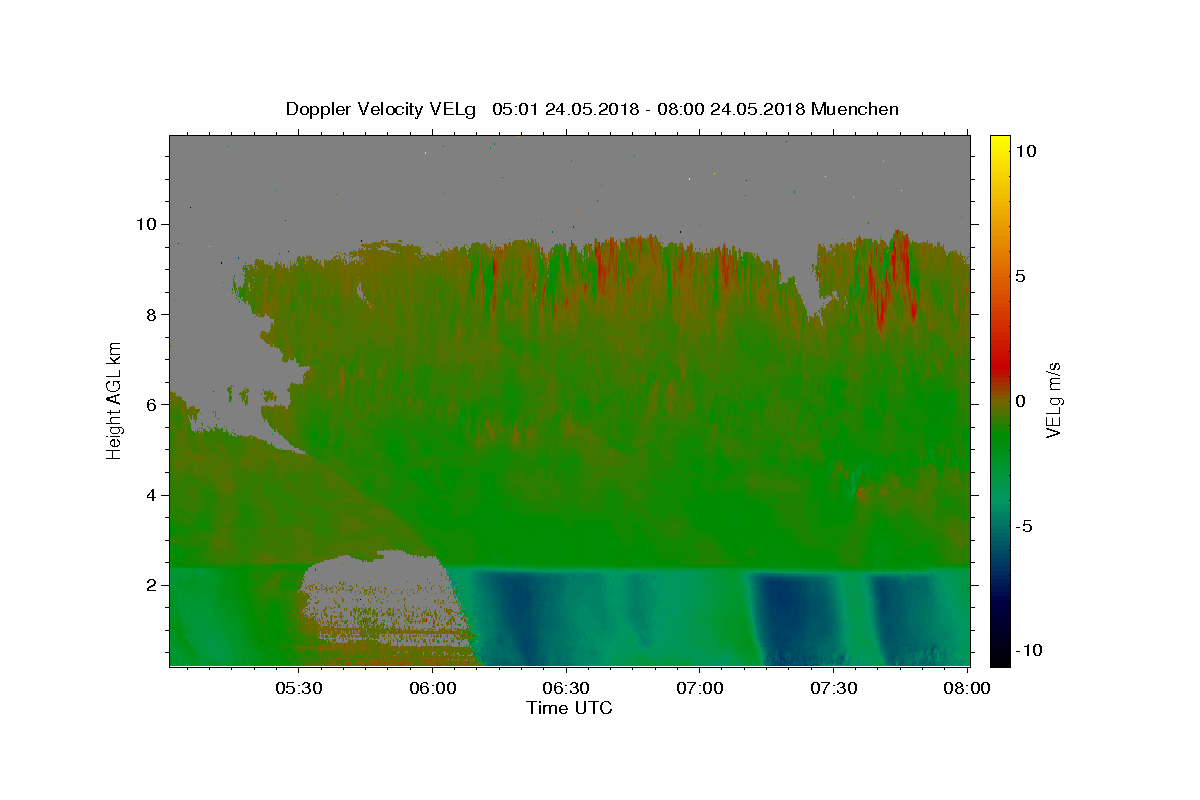1200x800 pixels.
Task: Click the 07:00 time tick label
Action: pos(700,689)
